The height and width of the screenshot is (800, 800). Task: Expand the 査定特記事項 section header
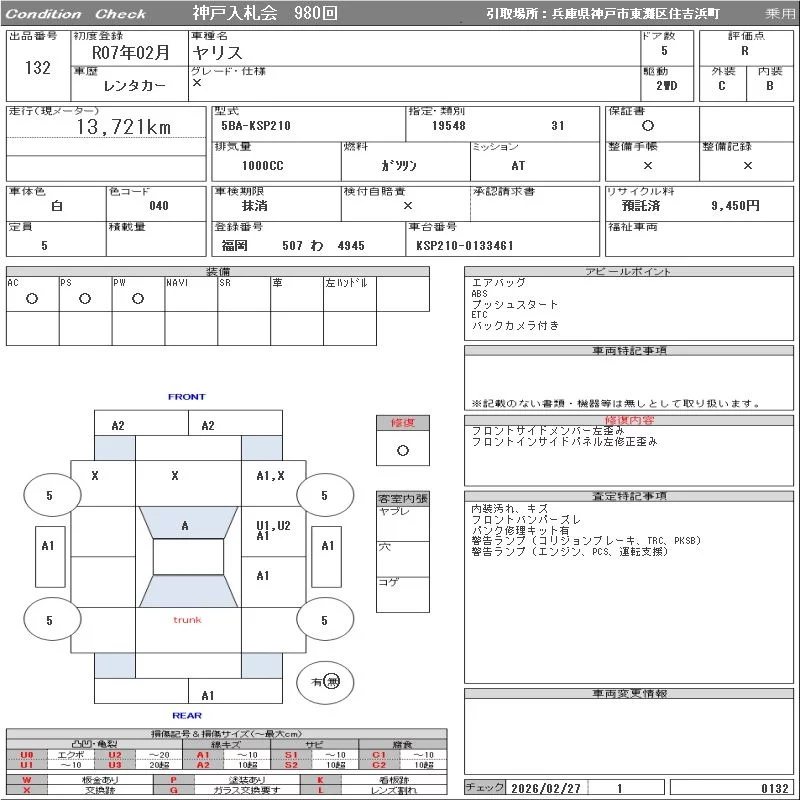[628, 496]
